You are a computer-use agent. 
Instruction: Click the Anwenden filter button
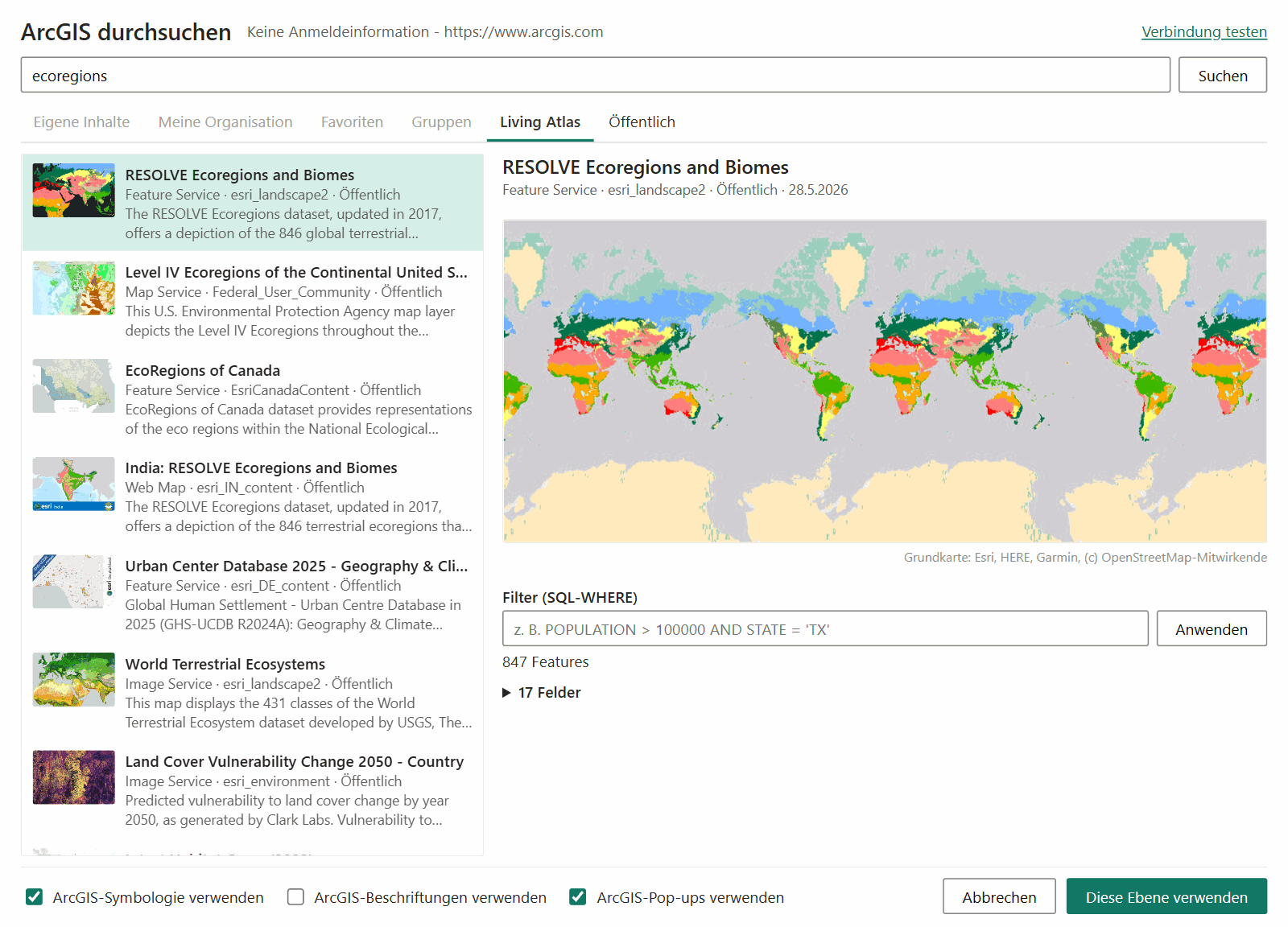[x=1211, y=628]
